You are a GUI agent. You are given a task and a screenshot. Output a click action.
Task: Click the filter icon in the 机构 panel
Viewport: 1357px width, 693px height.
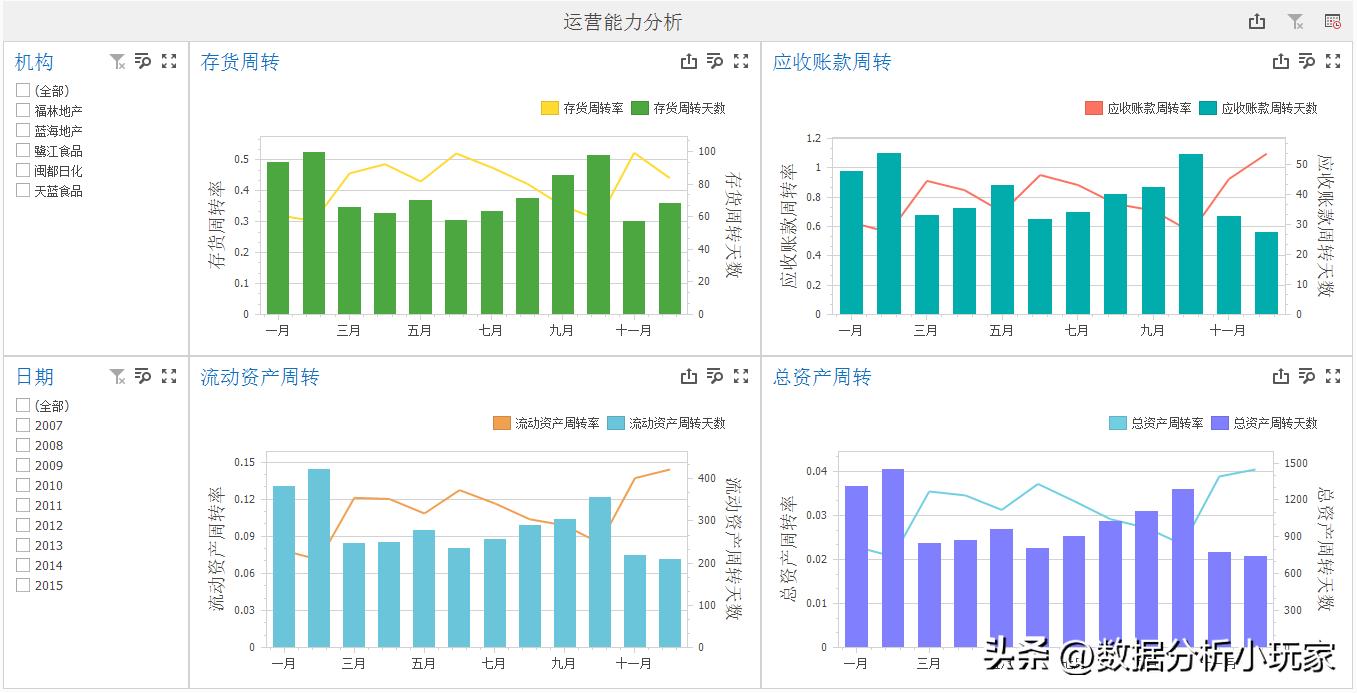tap(117, 61)
